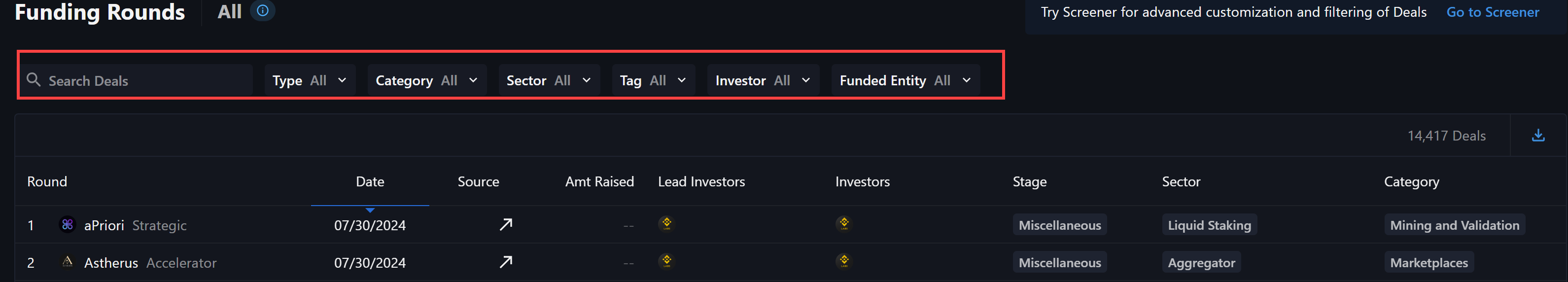Image resolution: width=1568 pixels, height=282 pixels.
Task: Click the Liquid Staking sector tag
Action: point(1210,225)
